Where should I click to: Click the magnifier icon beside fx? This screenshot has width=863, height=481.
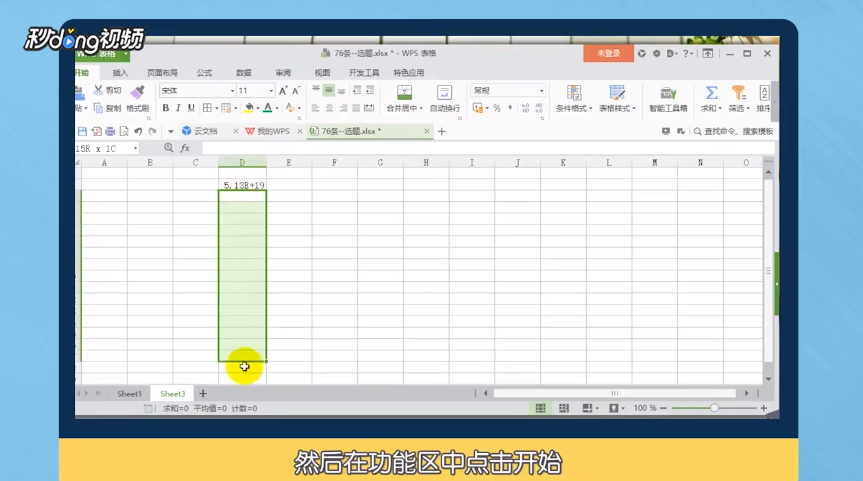(x=168, y=147)
